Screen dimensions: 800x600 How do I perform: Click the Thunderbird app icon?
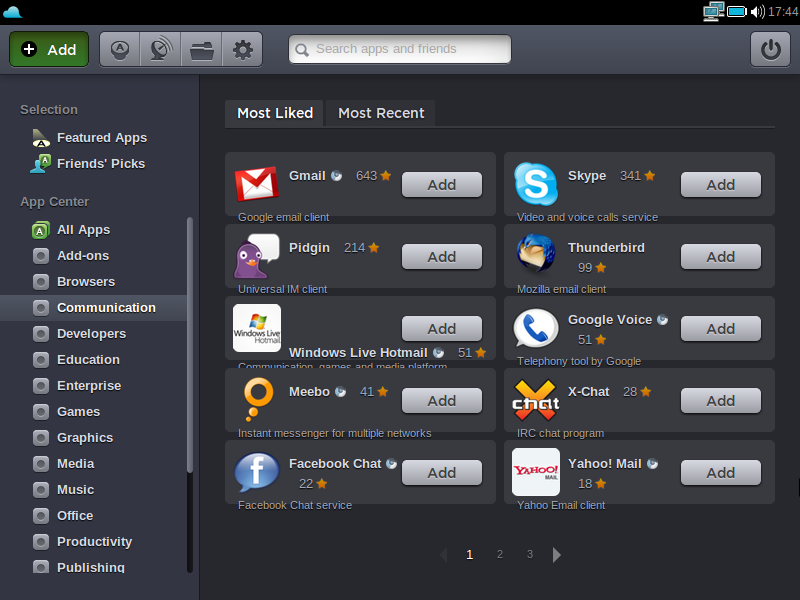535,254
